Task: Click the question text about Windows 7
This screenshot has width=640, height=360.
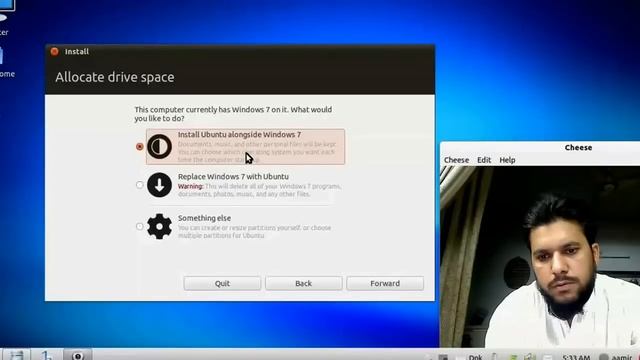Action: coord(233,114)
